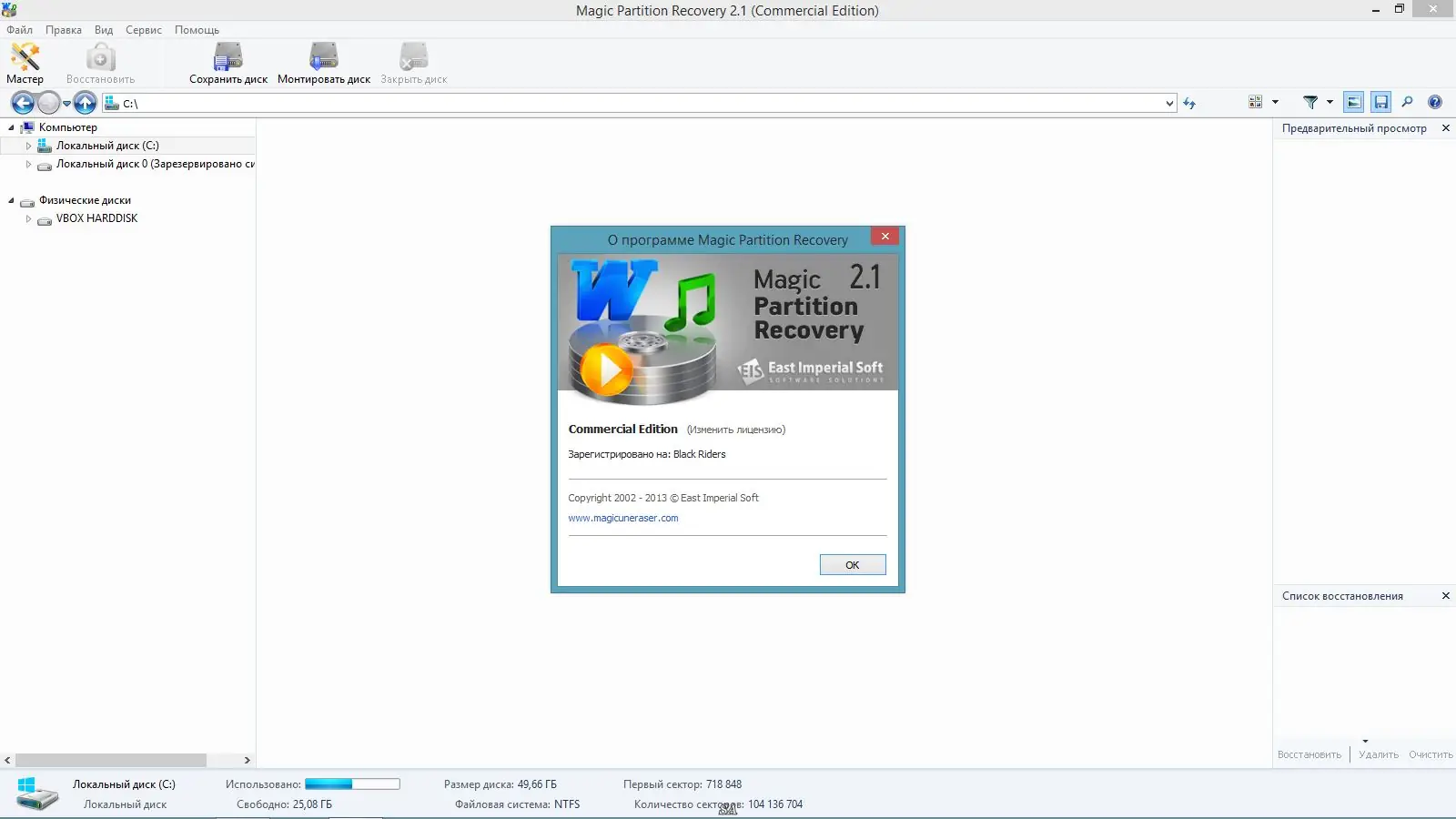The image size is (1456, 819).
Task: Open the navigation history dropdown arrow
Action: 66,103
